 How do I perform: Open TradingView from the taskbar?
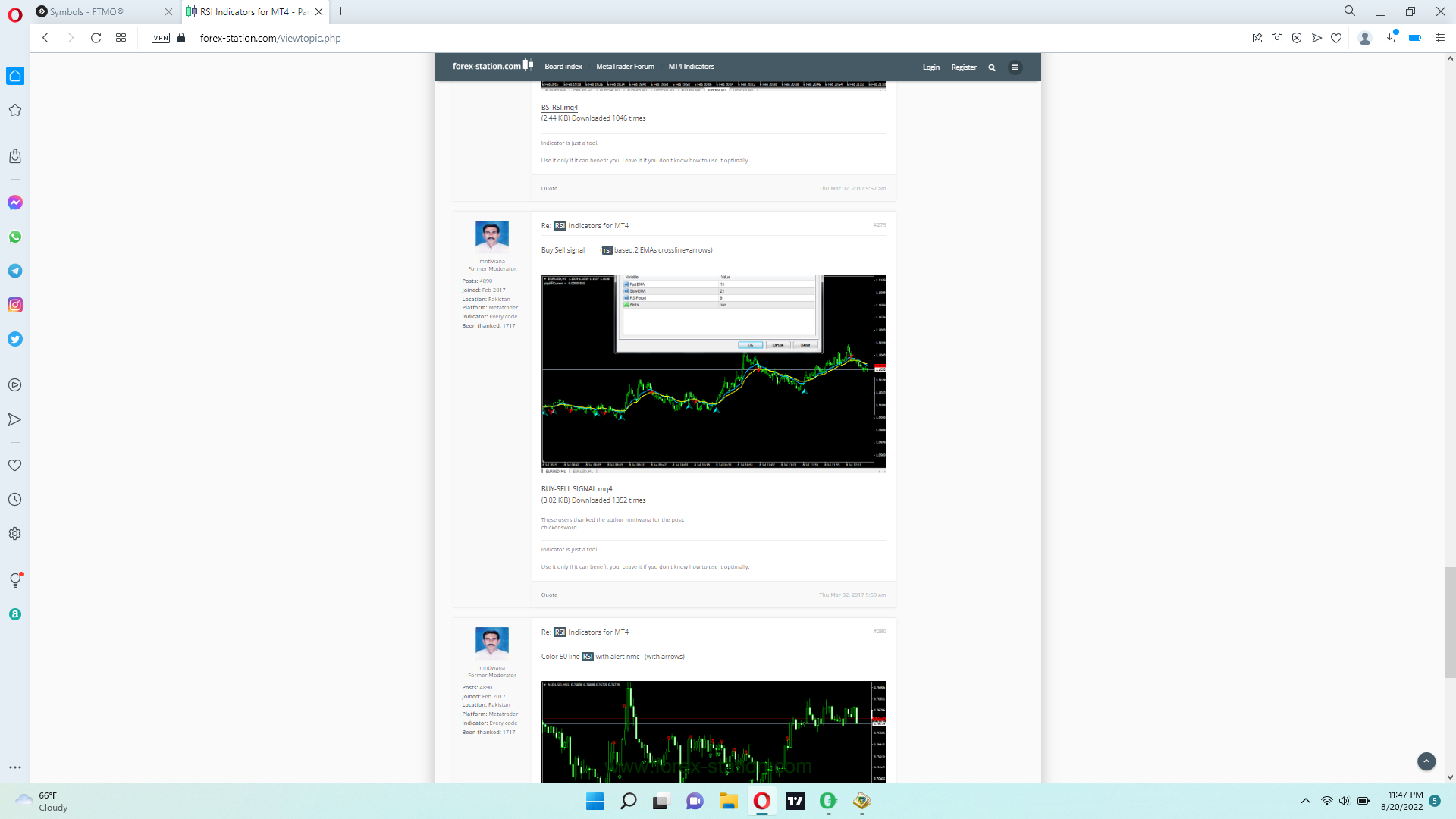[795, 801]
